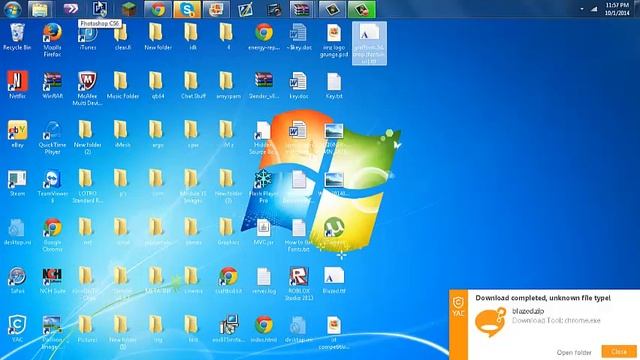This screenshot has width=640, height=360.
Task: Click the camera icon in the taskbar
Action: (274, 9)
